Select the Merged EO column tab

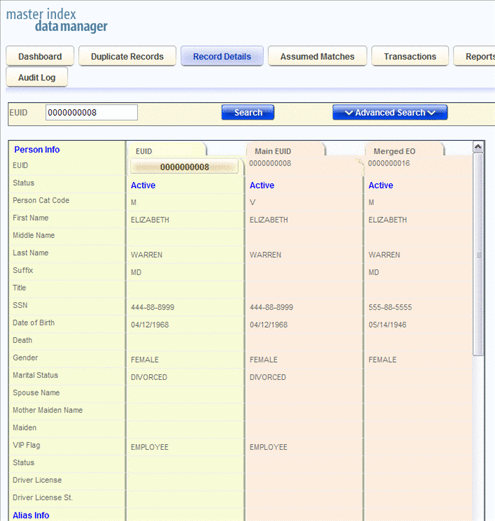404,151
